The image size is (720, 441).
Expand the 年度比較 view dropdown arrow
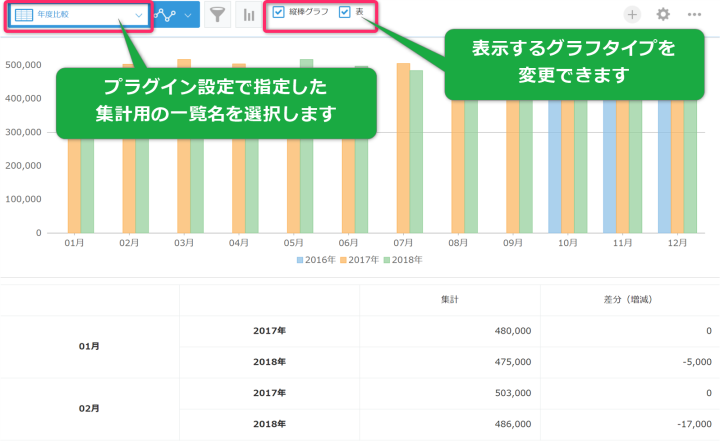[138, 16]
